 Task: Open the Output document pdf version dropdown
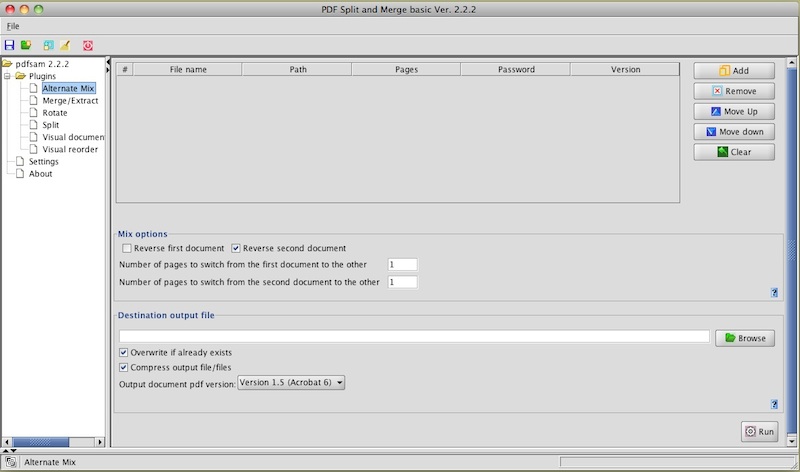click(x=291, y=382)
